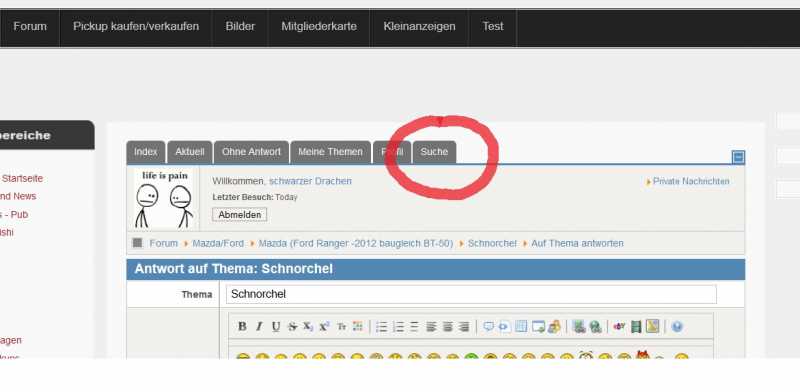Open the Mitgliederkarte page

pyautogui.click(x=319, y=27)
